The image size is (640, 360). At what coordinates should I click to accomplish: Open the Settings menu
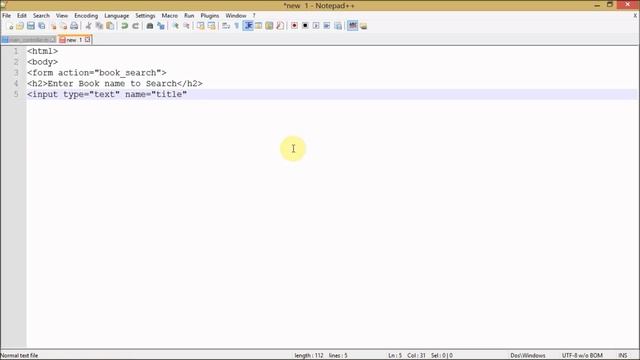click(x=145, y=16)
